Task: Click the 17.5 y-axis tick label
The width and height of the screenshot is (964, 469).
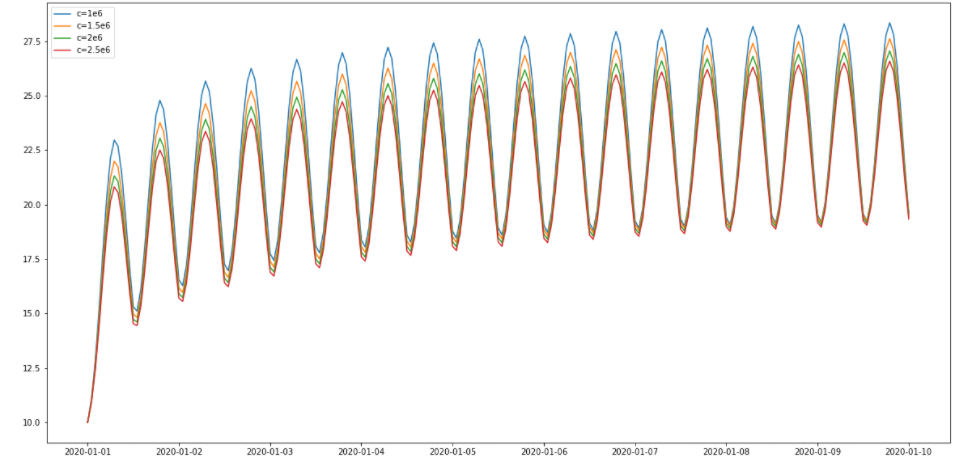Action: (x=33, y=259)
